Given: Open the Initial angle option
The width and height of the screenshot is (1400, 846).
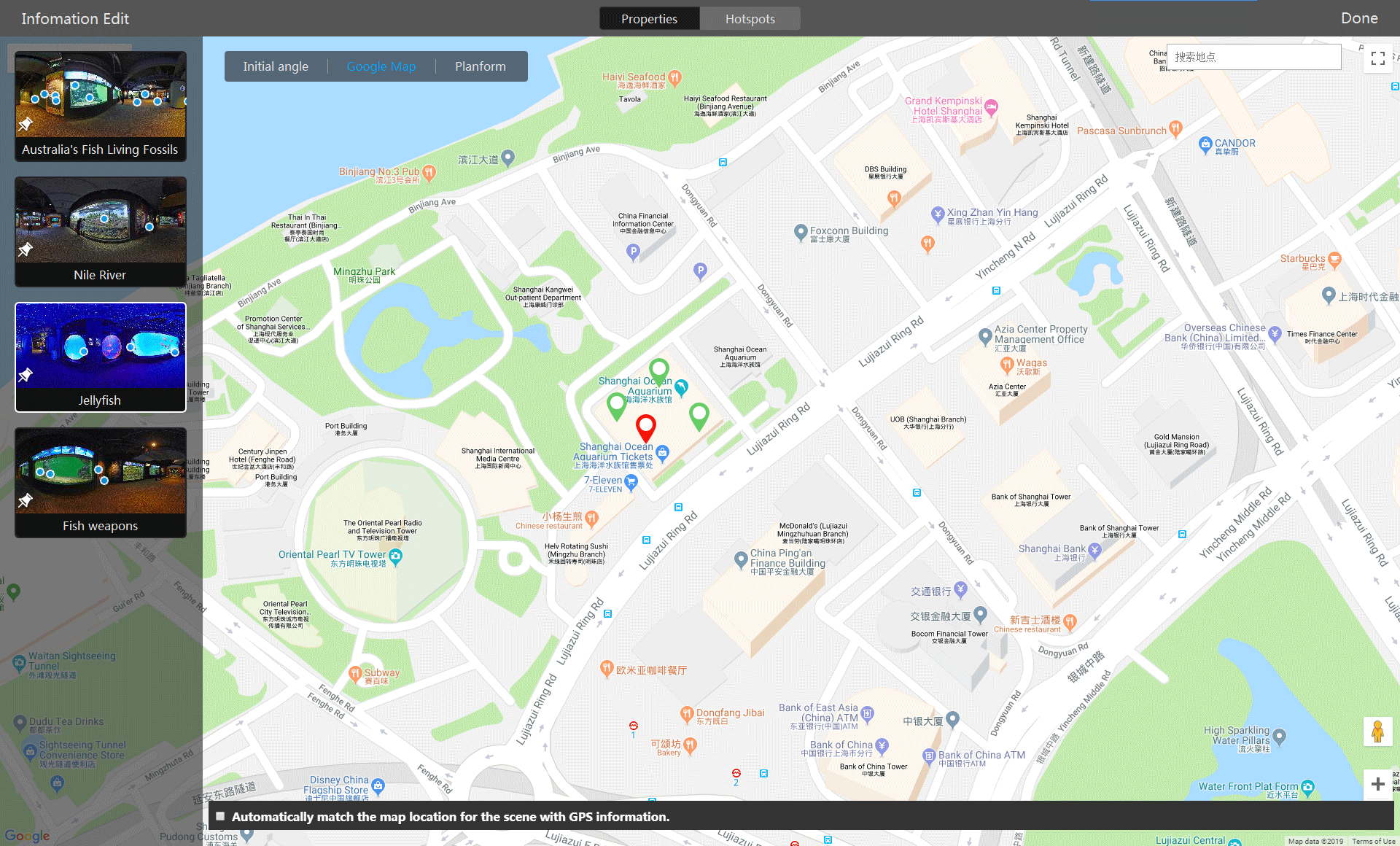Looking at the screenshot, I should (276, 66).
